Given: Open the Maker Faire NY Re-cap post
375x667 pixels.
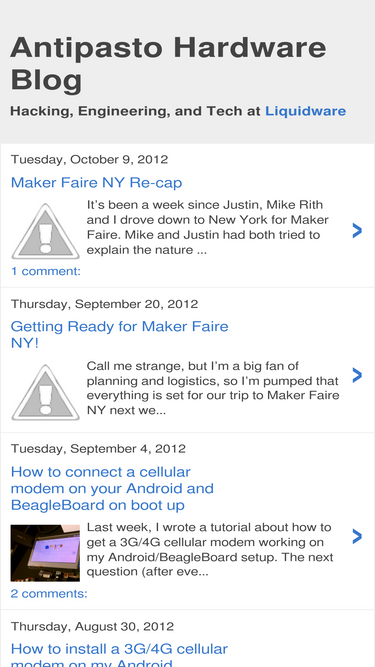Looking at the screenshot, I should 97,182.
